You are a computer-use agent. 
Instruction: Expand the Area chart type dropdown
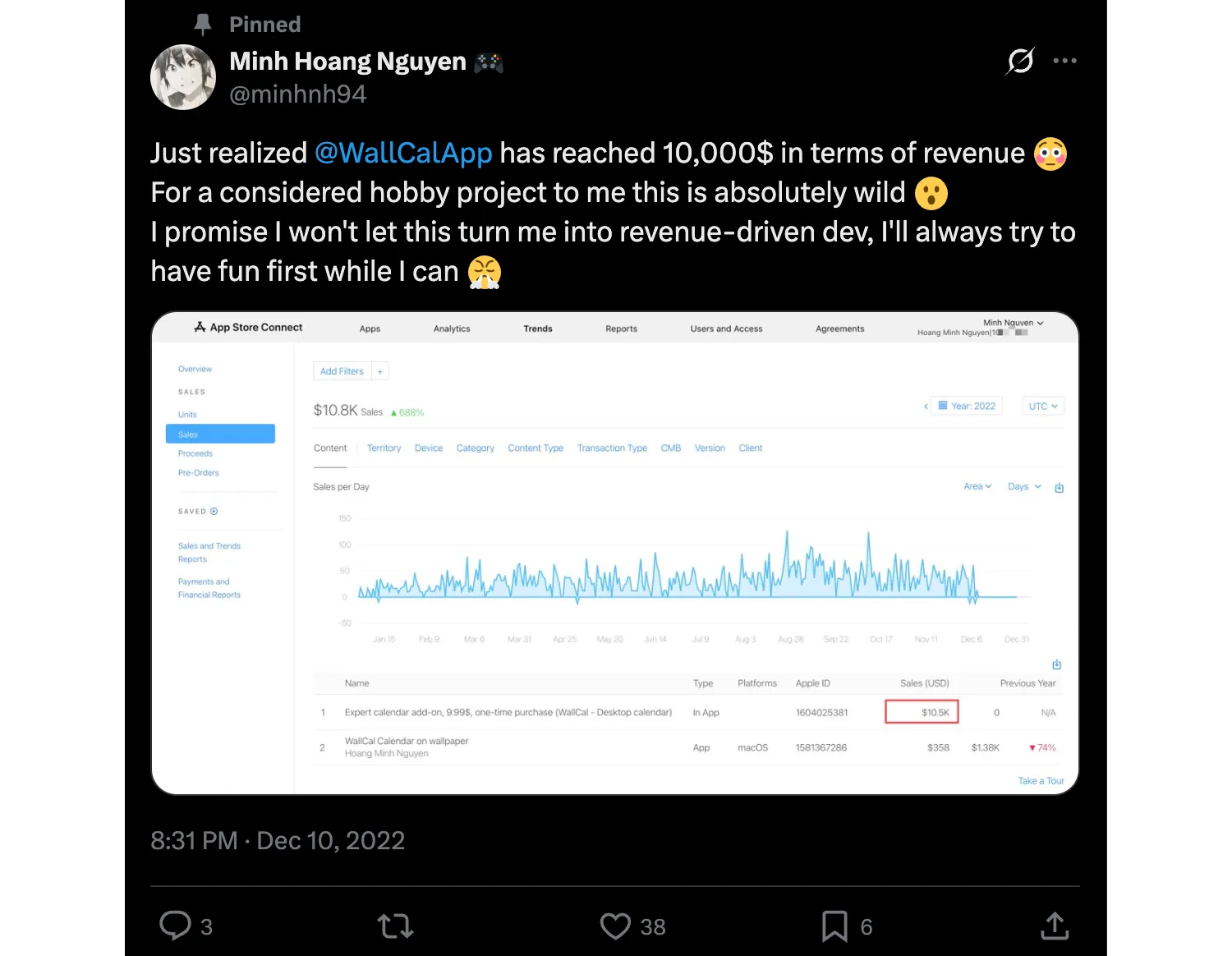pyautogui.click(x=977, y=486)
